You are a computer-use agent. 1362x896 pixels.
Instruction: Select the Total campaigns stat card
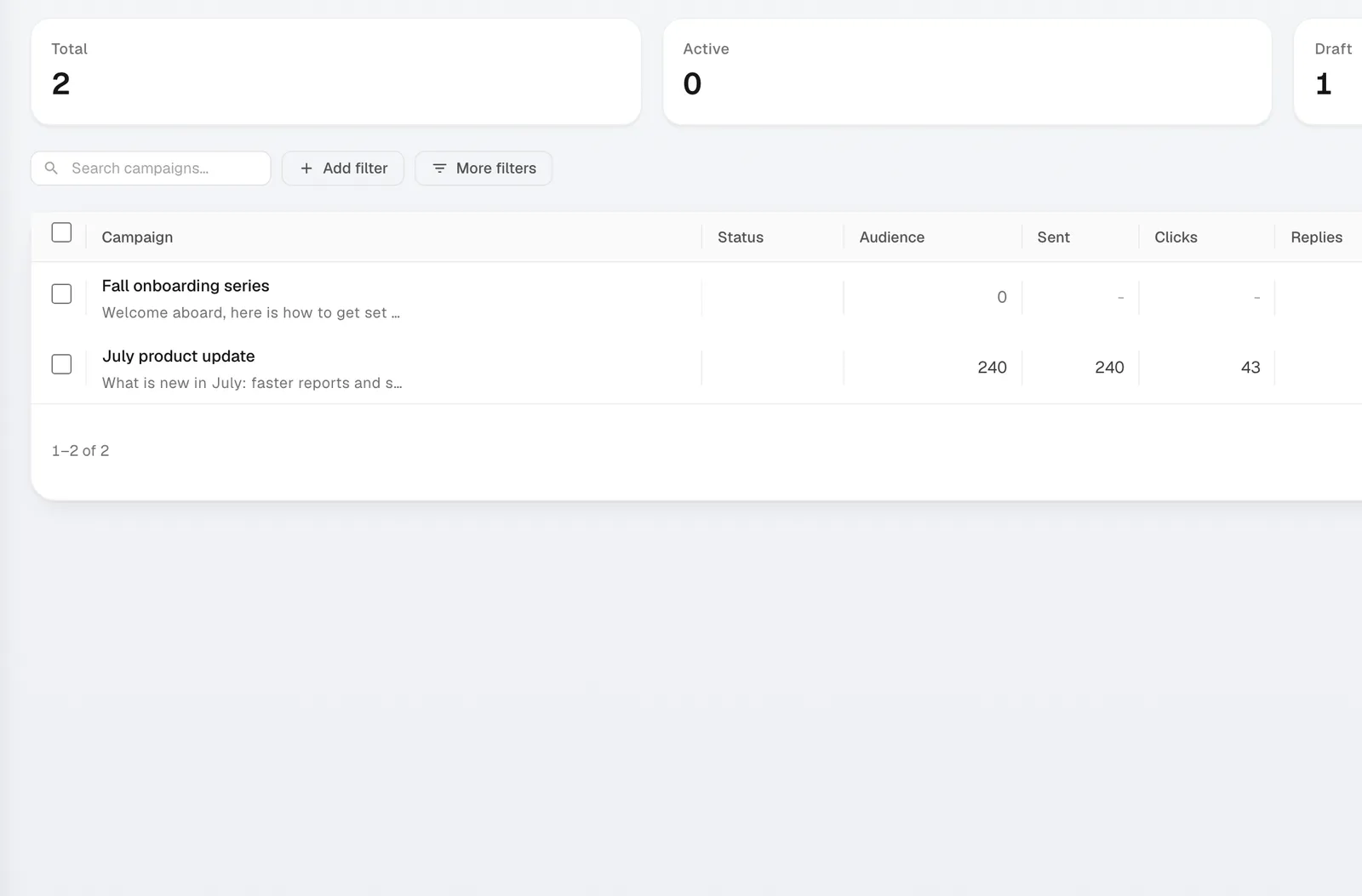pyautogui.click(x=336, y=71)
